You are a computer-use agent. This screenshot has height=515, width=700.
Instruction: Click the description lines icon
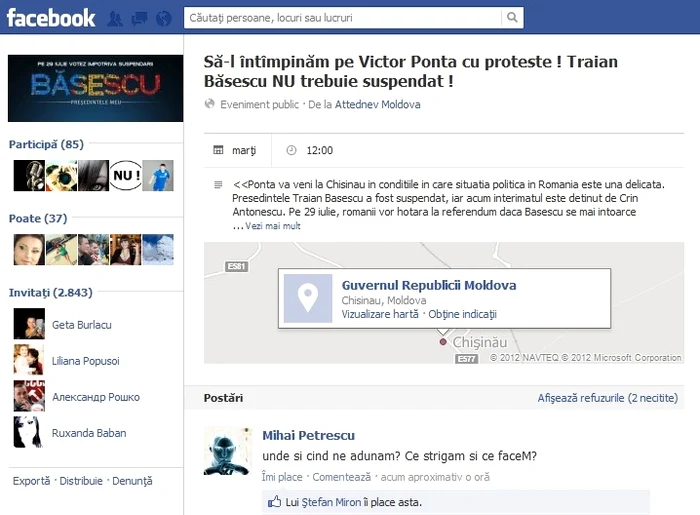(x=218, y=184)
